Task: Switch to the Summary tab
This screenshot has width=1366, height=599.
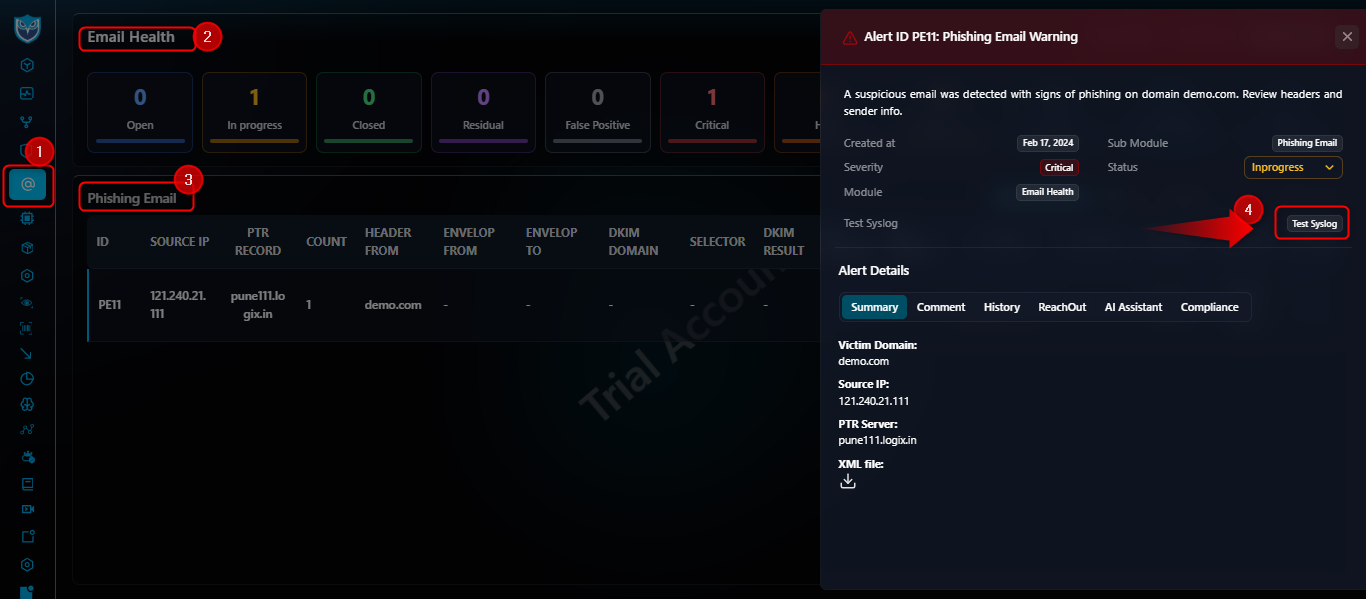Action: click(874, 307)
